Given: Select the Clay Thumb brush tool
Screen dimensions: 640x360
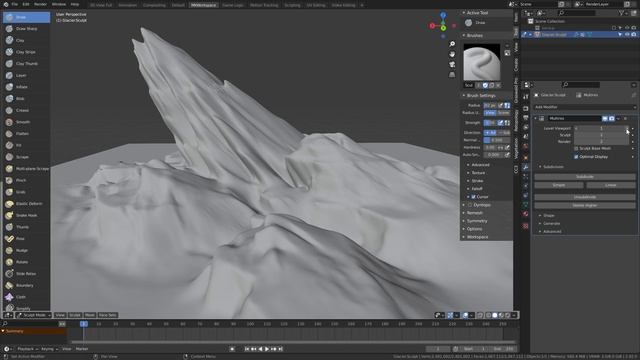Looking at the screenshot, I should pos(27,64).
